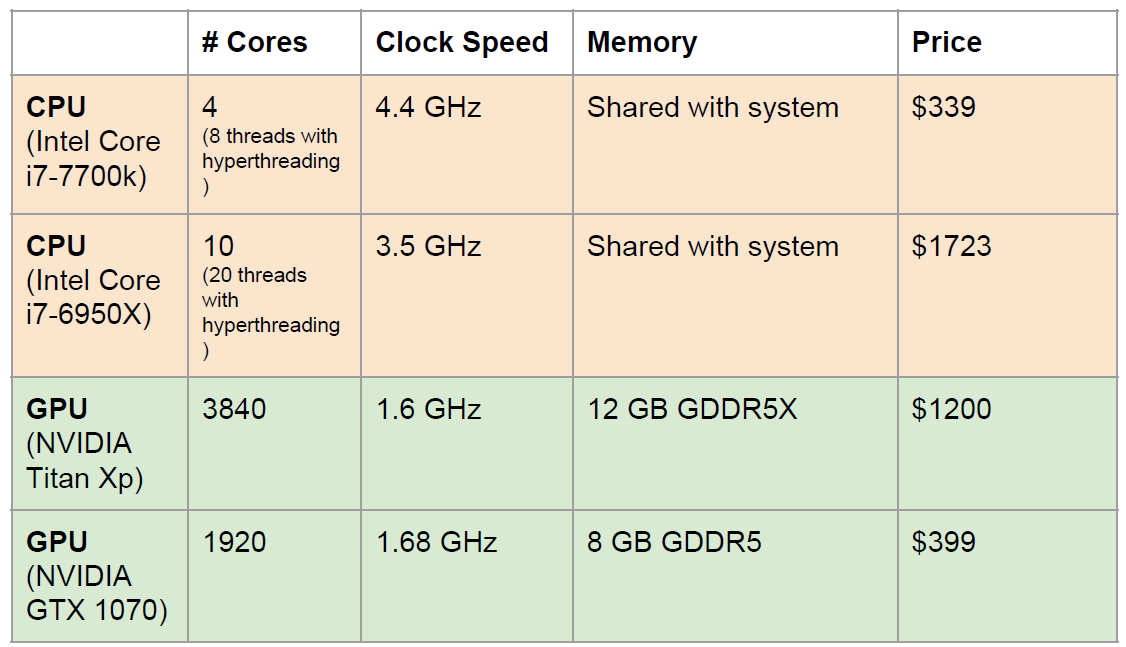Select the 8 GB GDDR5 memory cell
The height and width of the screenshot is (647, 1126).
coord(674,543)
